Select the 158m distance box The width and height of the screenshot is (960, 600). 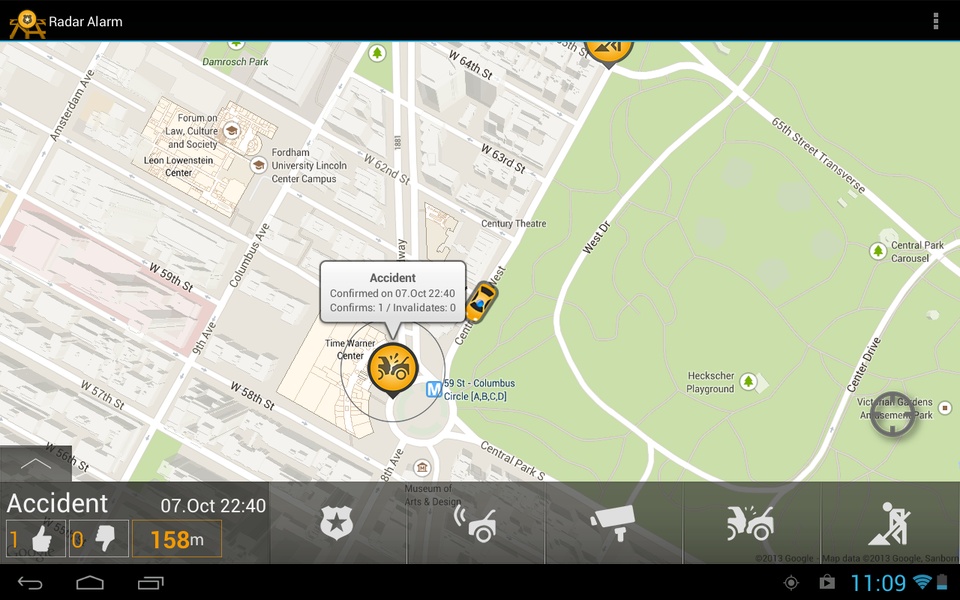[177, 539]
